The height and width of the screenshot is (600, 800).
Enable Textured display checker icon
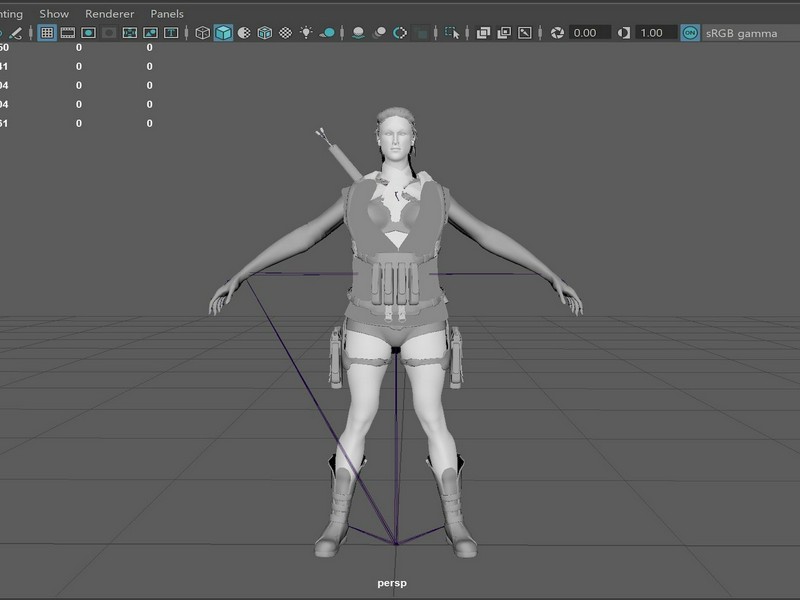pyautogui.click(x=286, y=33)
